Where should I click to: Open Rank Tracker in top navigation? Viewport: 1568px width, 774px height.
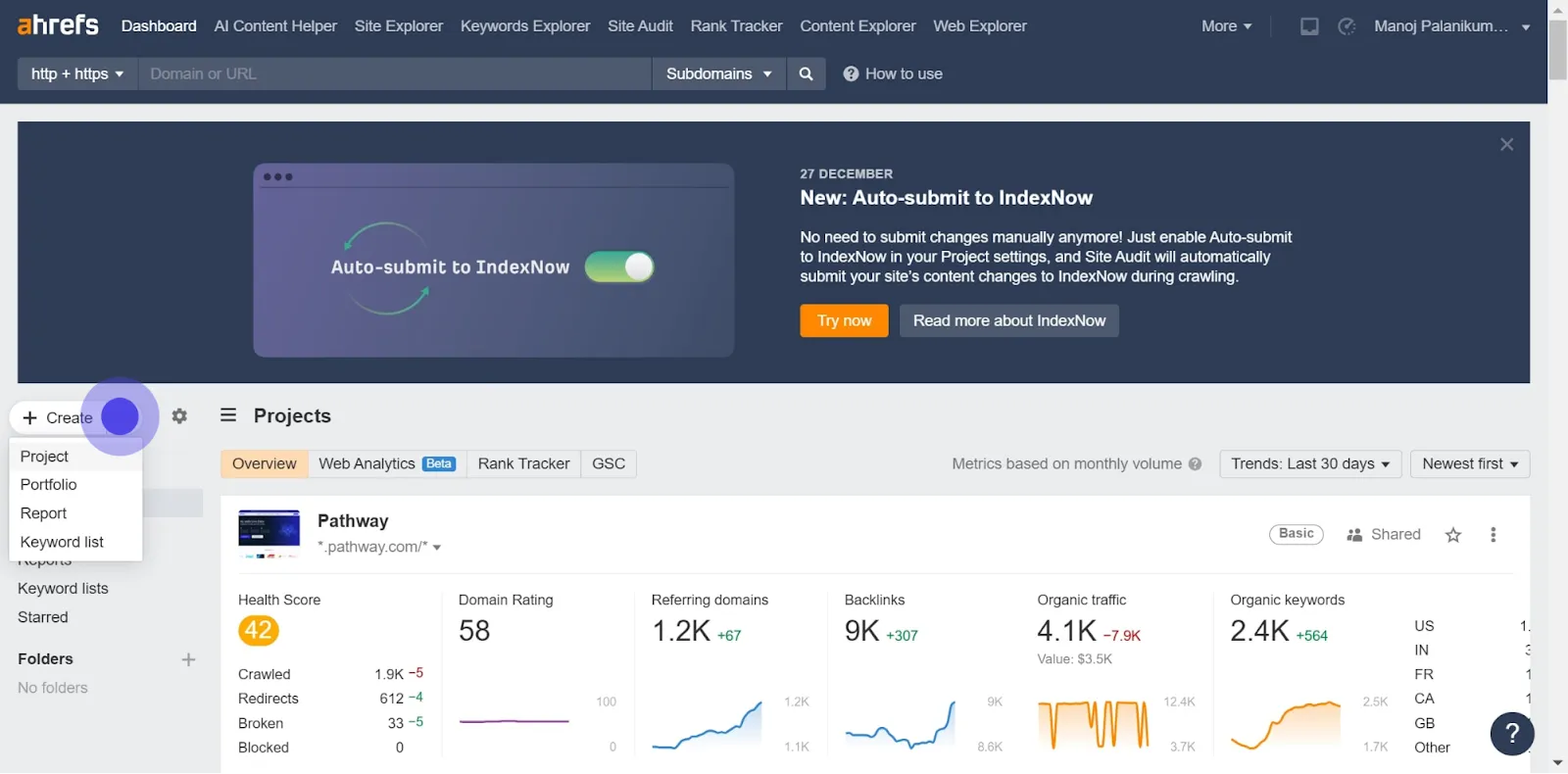coord(736,26)
